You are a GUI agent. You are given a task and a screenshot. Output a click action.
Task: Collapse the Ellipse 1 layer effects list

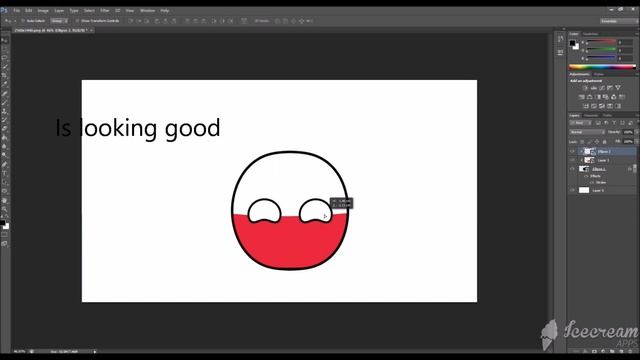pyautogui.click(x=634, y=169)
